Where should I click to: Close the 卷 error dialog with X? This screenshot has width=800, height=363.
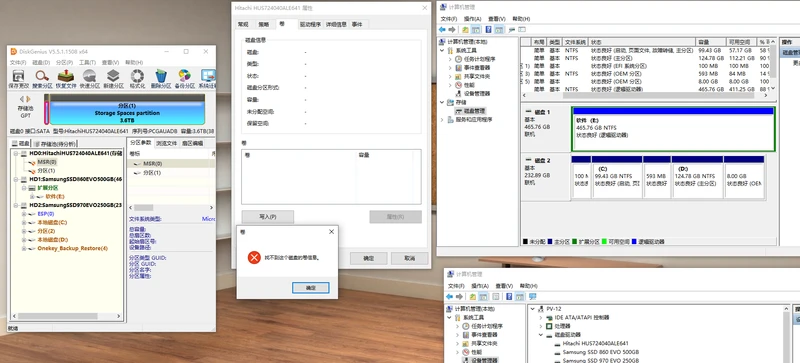pos(331,231)
